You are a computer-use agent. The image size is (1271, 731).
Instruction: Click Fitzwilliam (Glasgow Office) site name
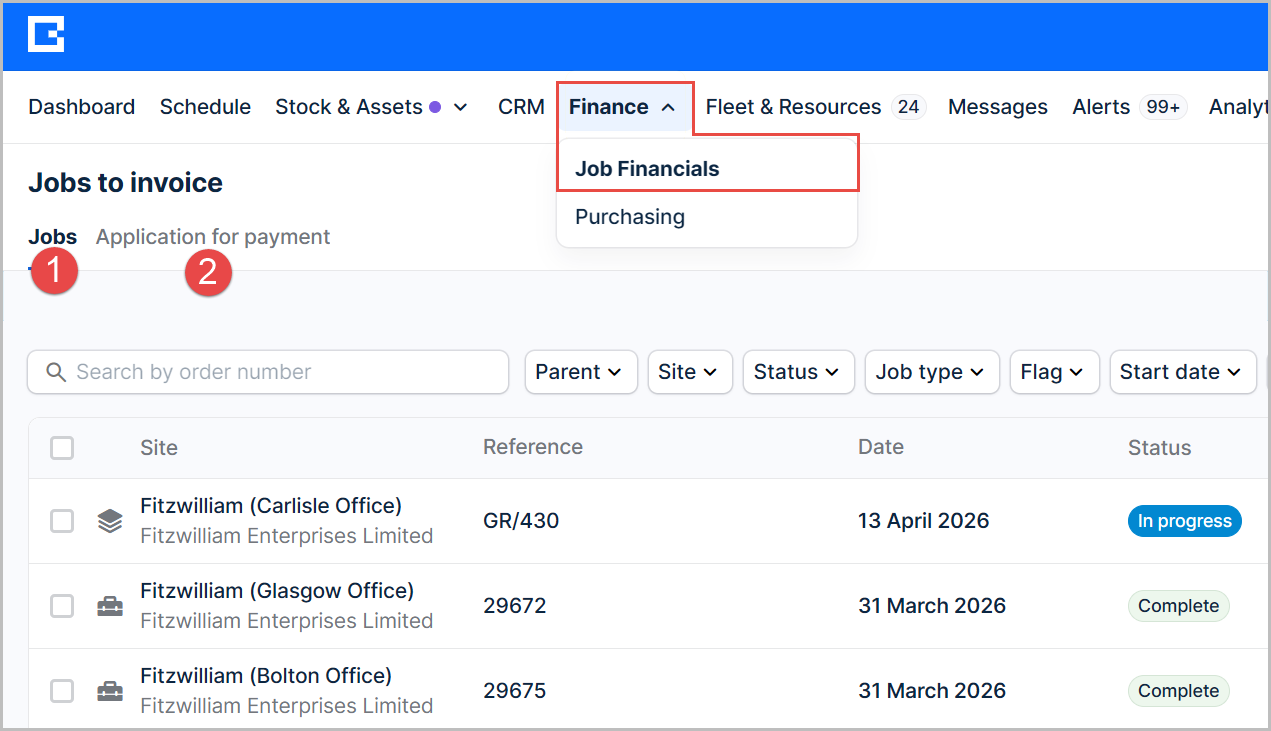(277, 590)
